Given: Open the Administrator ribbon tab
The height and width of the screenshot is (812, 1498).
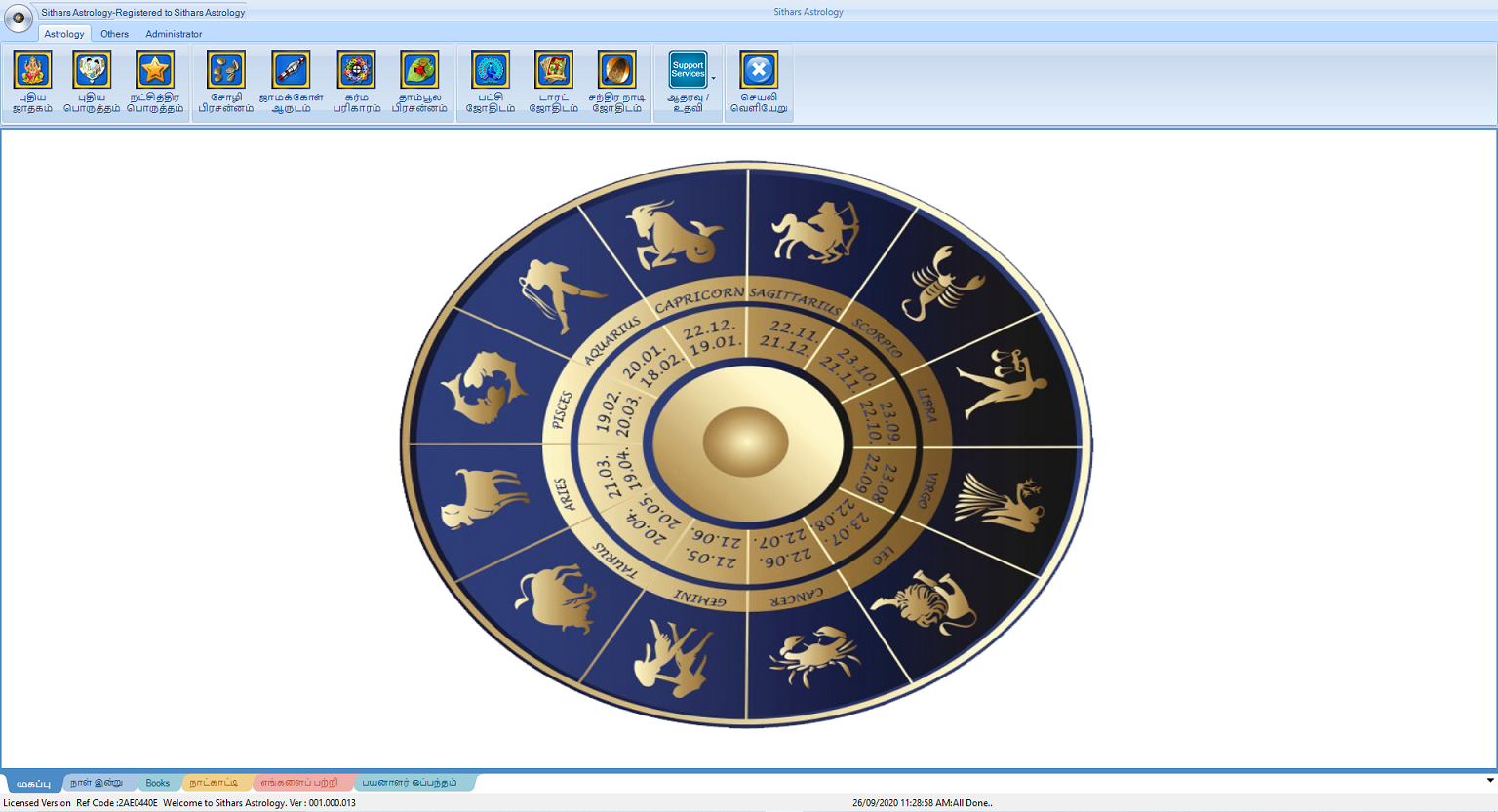Looking at the screenshot, I should pos(174,33).
